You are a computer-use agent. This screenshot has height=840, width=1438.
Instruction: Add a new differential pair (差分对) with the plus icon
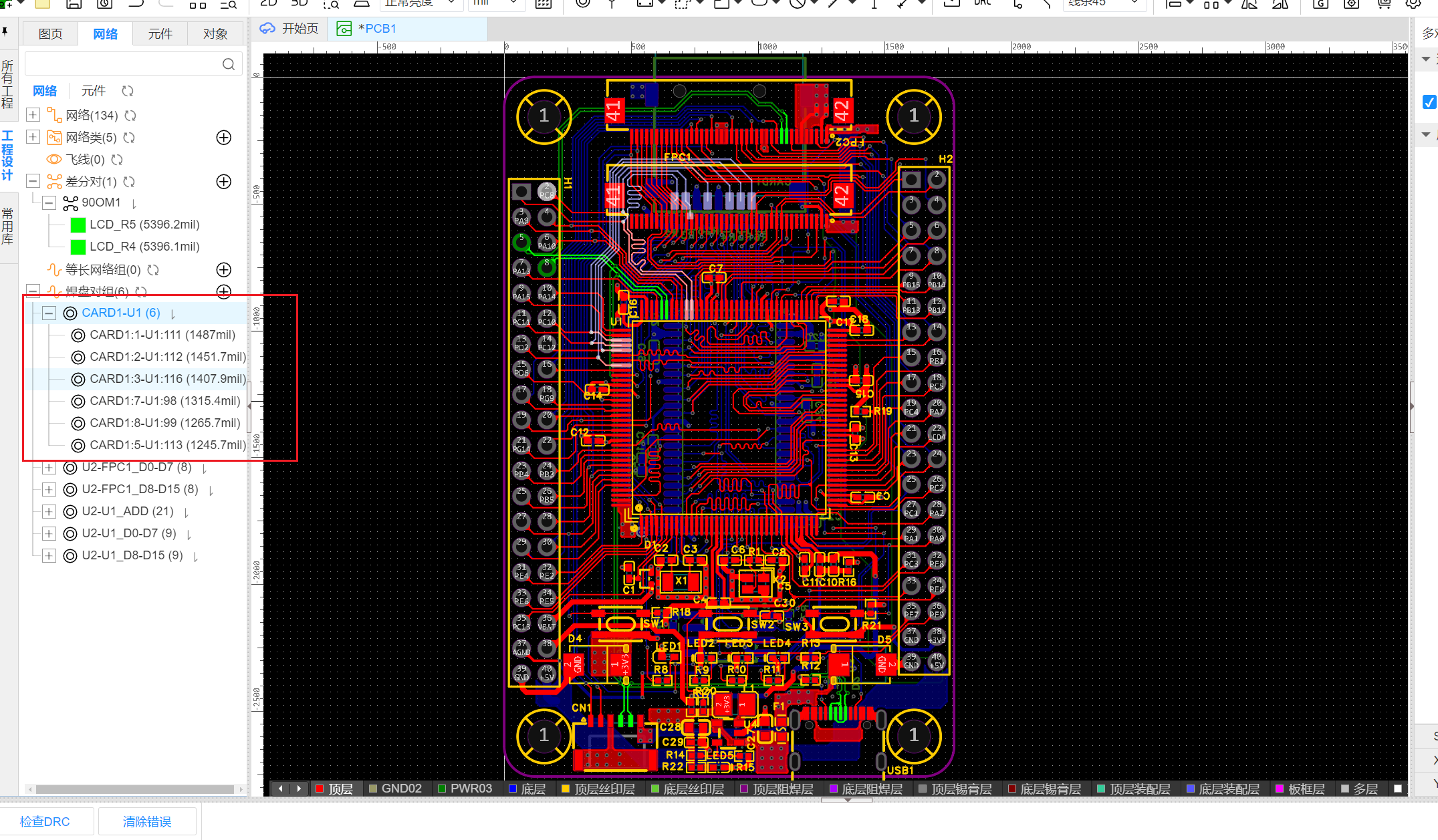click(x=224, y=182)
